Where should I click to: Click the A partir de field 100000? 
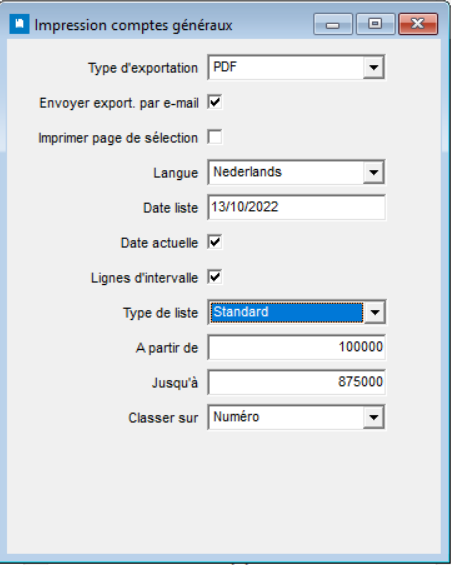[x=296, y=347]
